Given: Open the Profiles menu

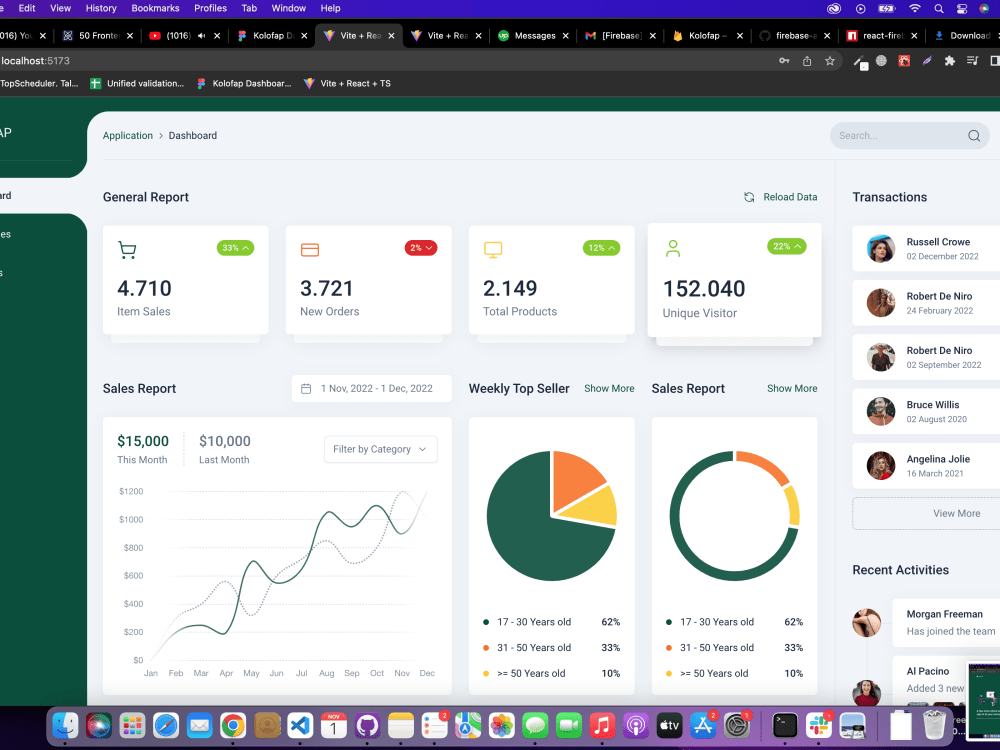Looking at the screenshot, I should [210, 8].
